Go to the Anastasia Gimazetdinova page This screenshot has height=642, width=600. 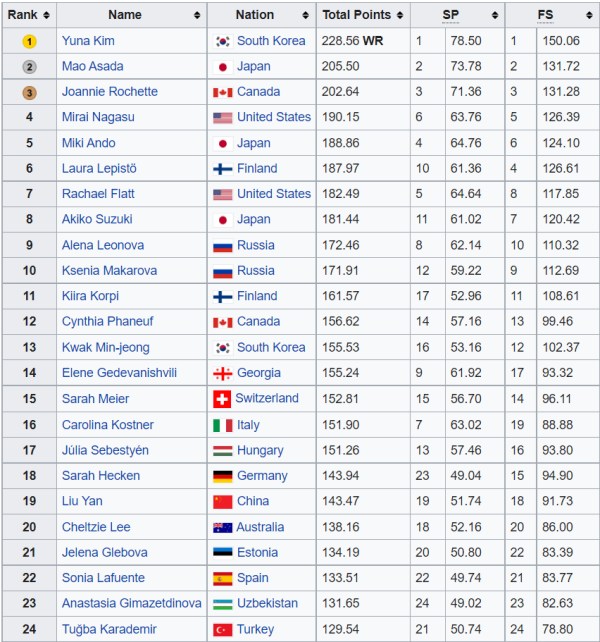[131, 604]
